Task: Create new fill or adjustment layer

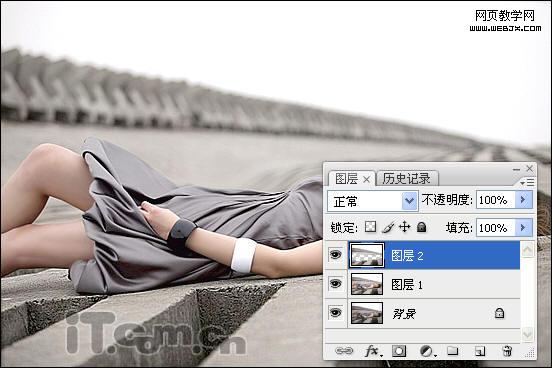Action: coord(427,351)
